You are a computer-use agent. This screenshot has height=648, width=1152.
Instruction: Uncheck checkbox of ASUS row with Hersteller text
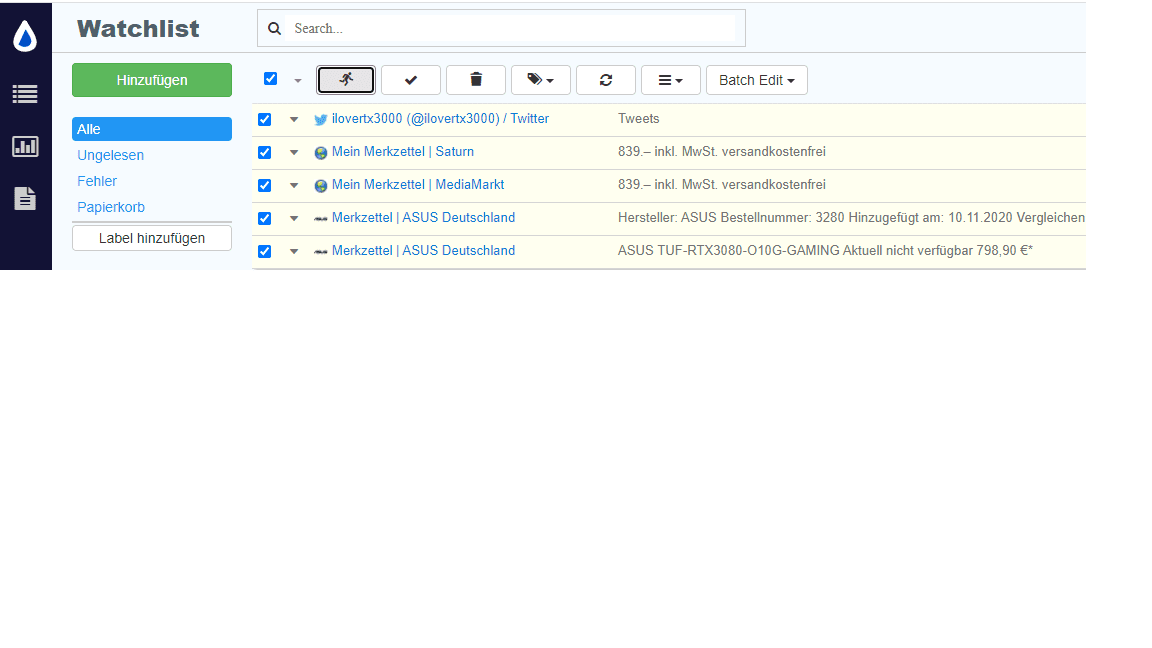pos(264,218)
